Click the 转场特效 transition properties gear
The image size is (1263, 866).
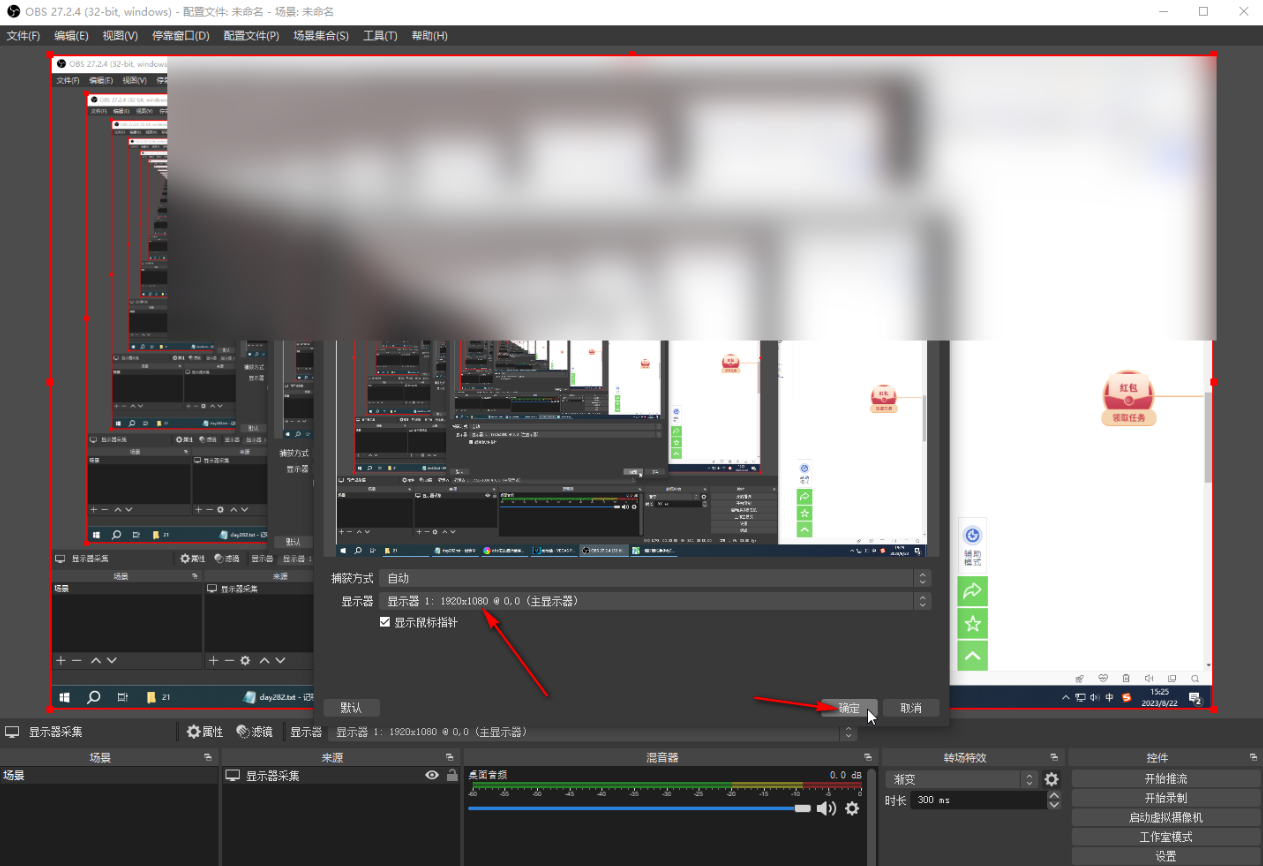pos(1051,779)
